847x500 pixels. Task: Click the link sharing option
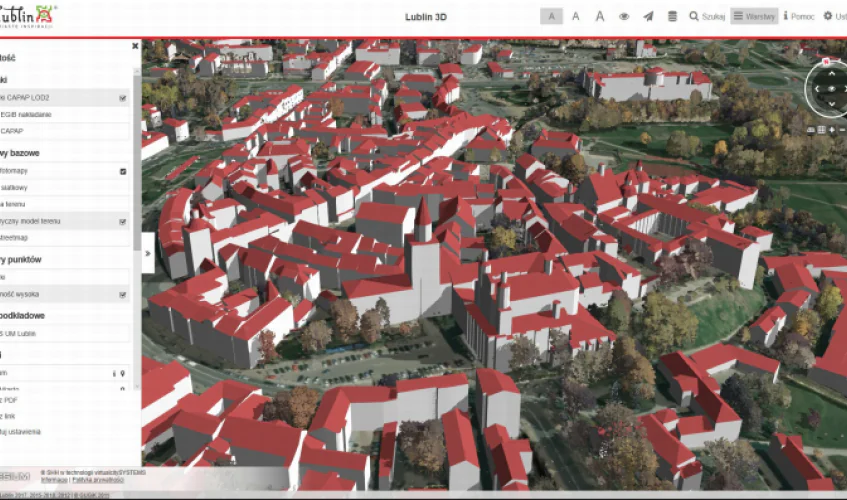[x=8, y=416]
